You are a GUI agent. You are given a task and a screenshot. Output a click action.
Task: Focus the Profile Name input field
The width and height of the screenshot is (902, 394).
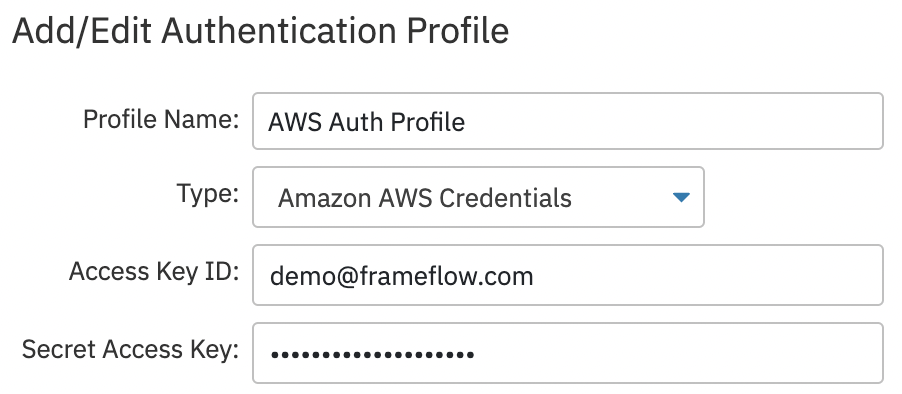[x=568, y=121]
